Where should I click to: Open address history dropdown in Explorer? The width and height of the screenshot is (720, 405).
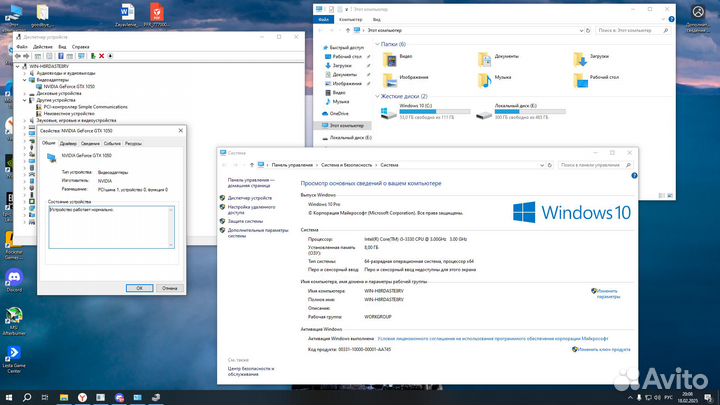(581, 30)
